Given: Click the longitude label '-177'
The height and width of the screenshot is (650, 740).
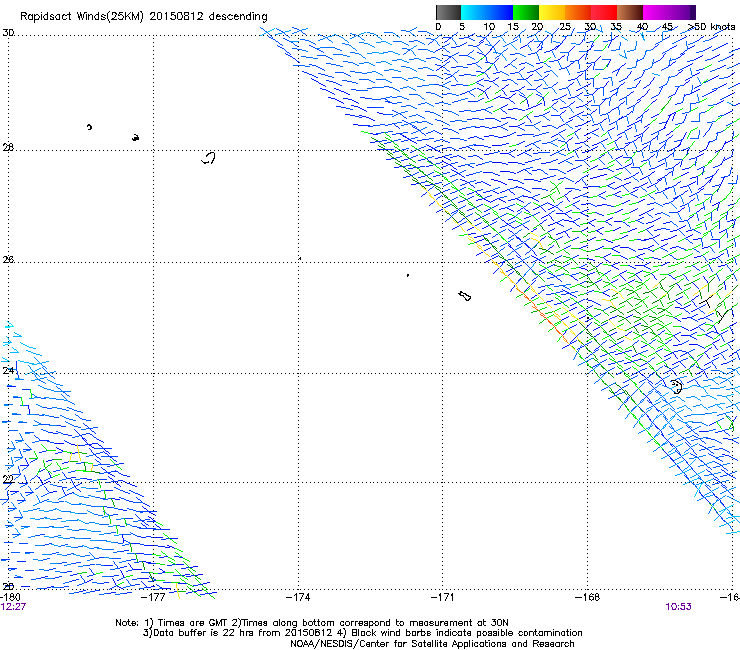Looking at the screenshot, I should coord(154,597).
